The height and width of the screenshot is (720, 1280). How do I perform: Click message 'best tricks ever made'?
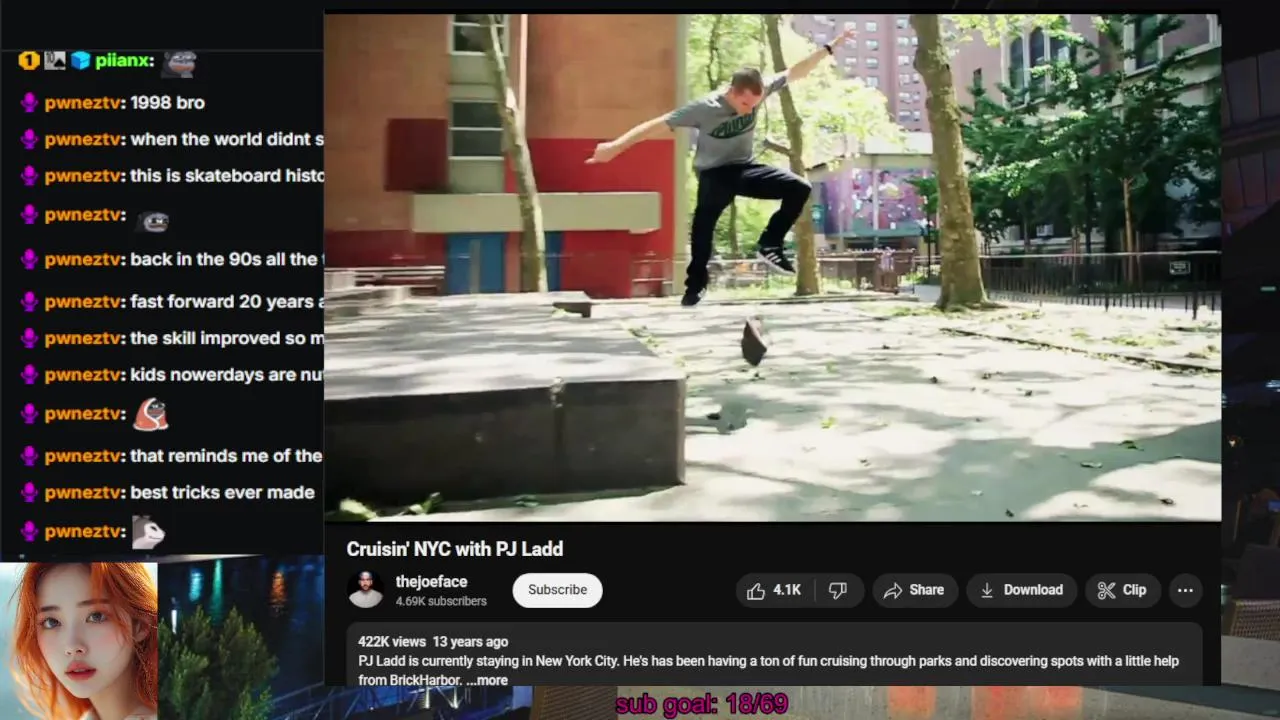point(222,493)
